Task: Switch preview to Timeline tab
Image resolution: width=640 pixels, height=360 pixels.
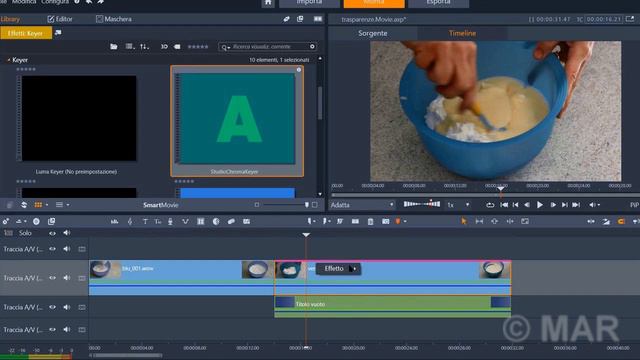Action: point(462,33)
